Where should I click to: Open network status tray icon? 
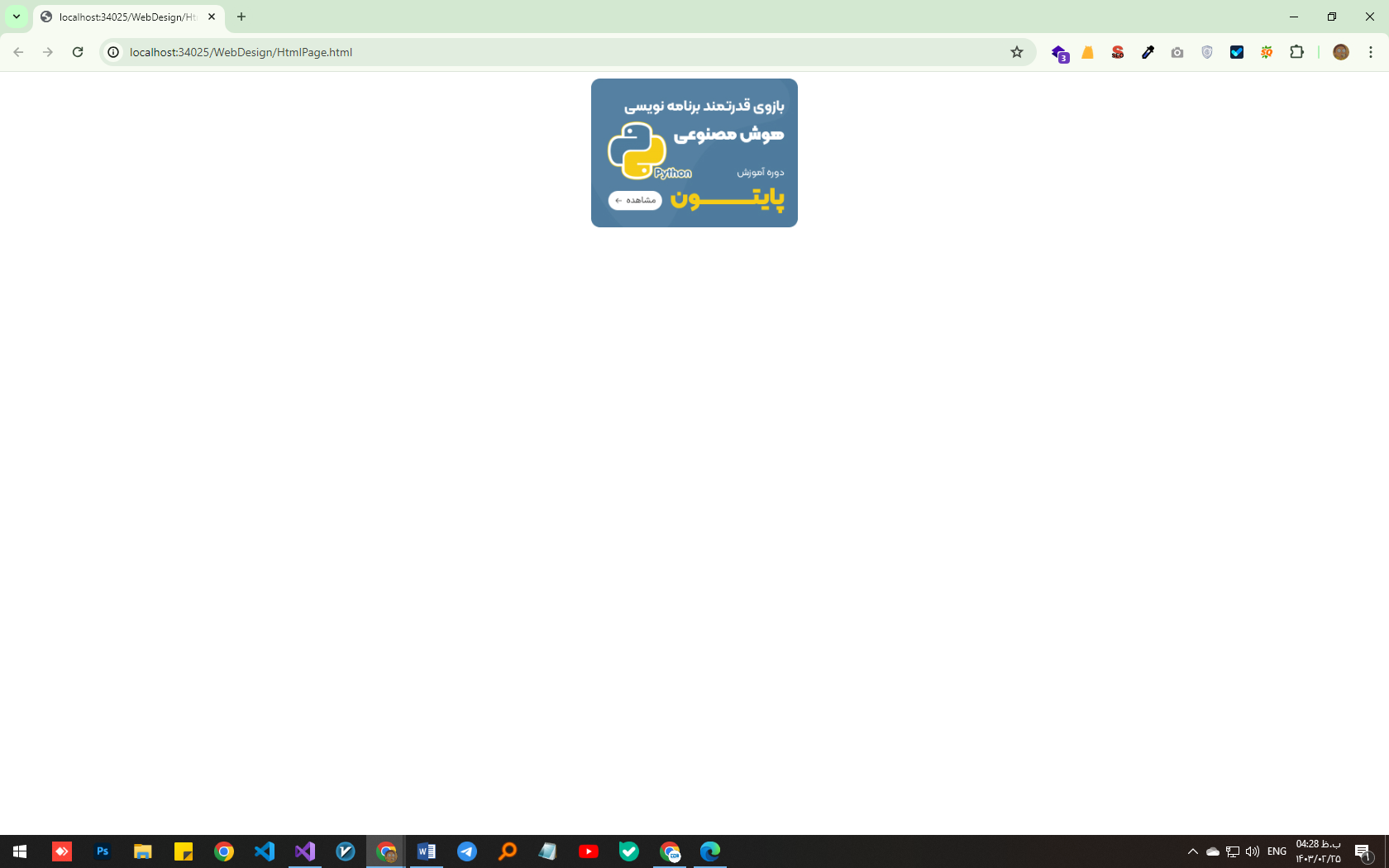click(x=1233, y=851)
